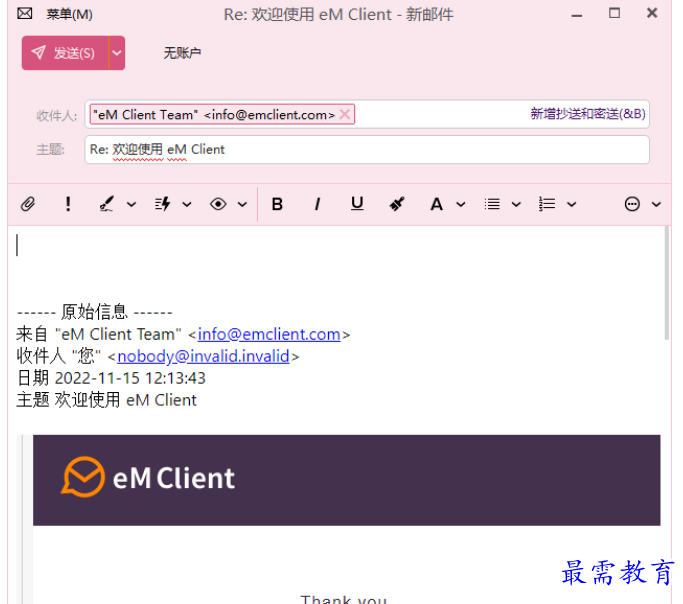Expand the eye icon dropdown arrow
The width and height of the screenshot is (683, 604).
point(243,204)
